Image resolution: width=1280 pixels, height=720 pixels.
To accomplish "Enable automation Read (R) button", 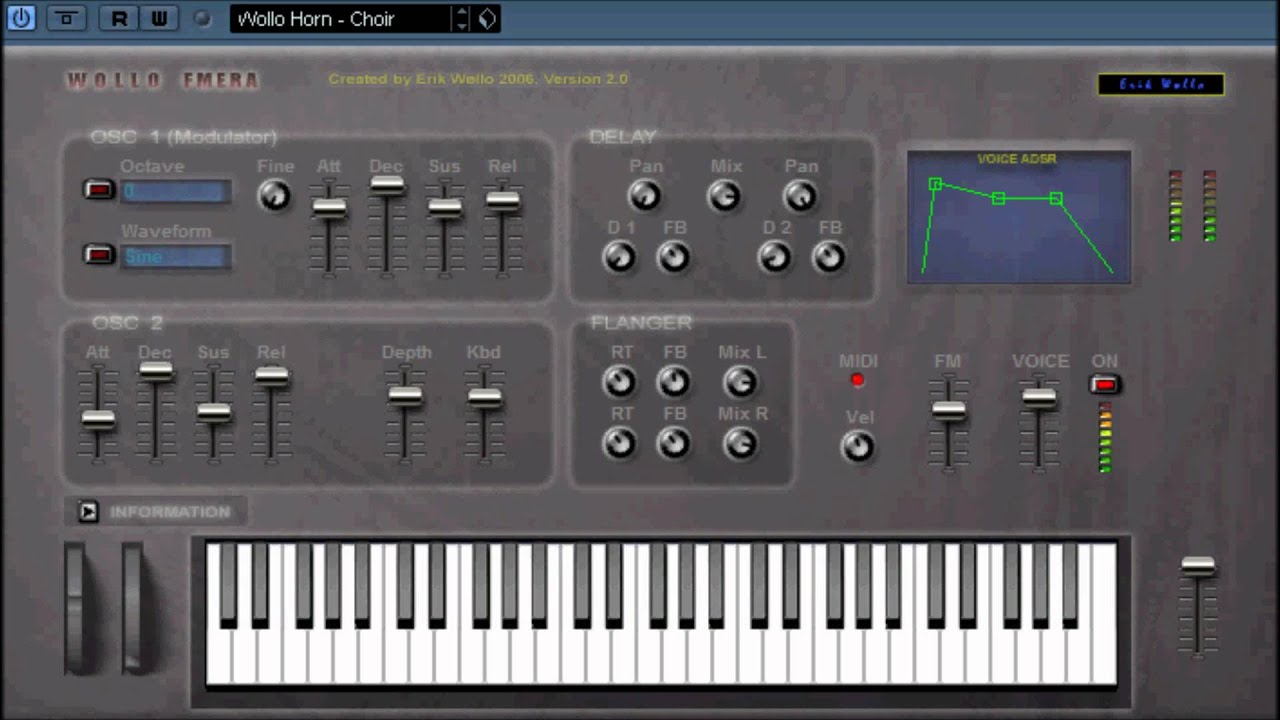I will pyautogui.click(x=119, y=18).
